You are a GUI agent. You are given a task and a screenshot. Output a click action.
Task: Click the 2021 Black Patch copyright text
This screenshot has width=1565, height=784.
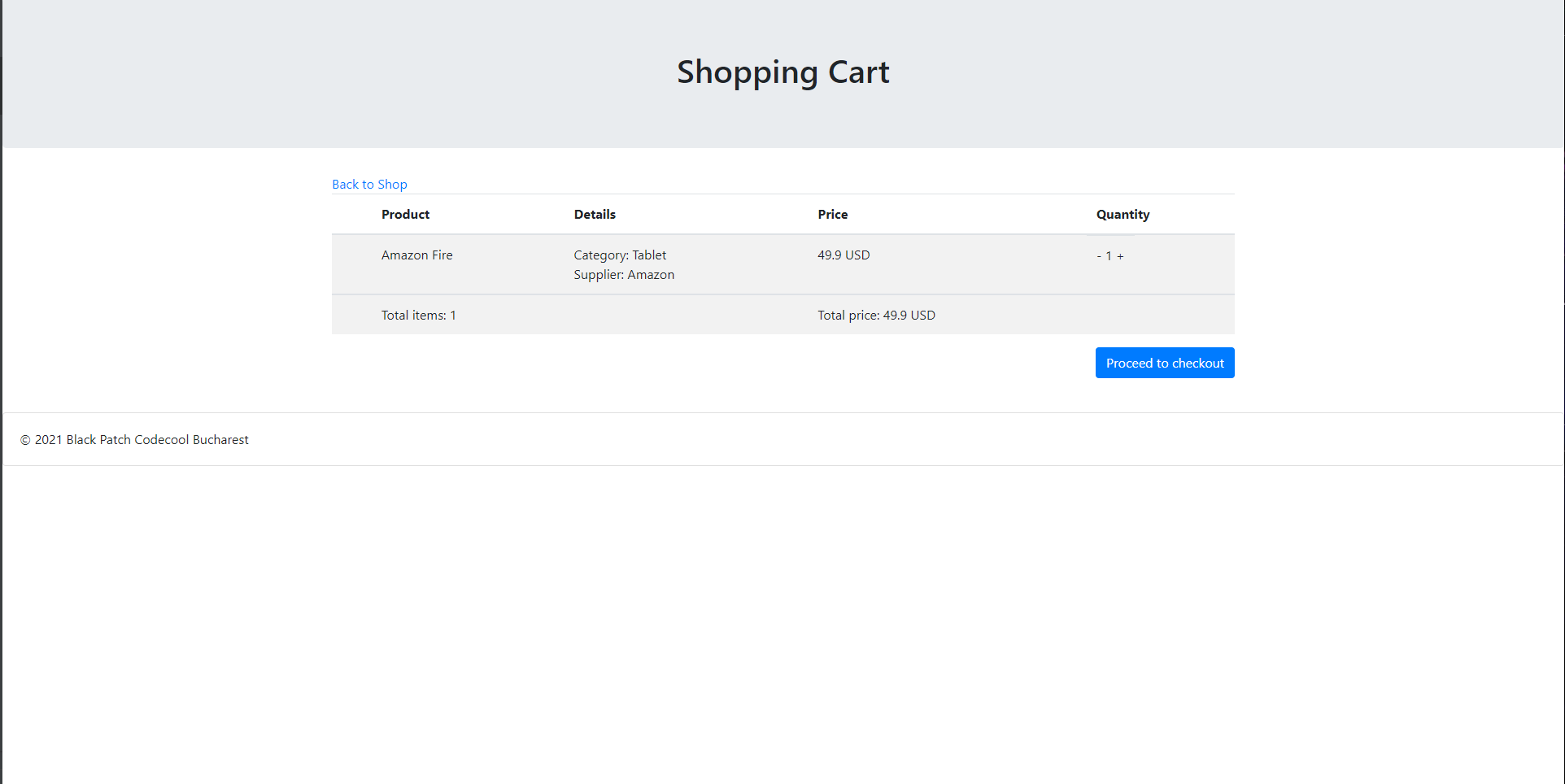click(134, 439)
